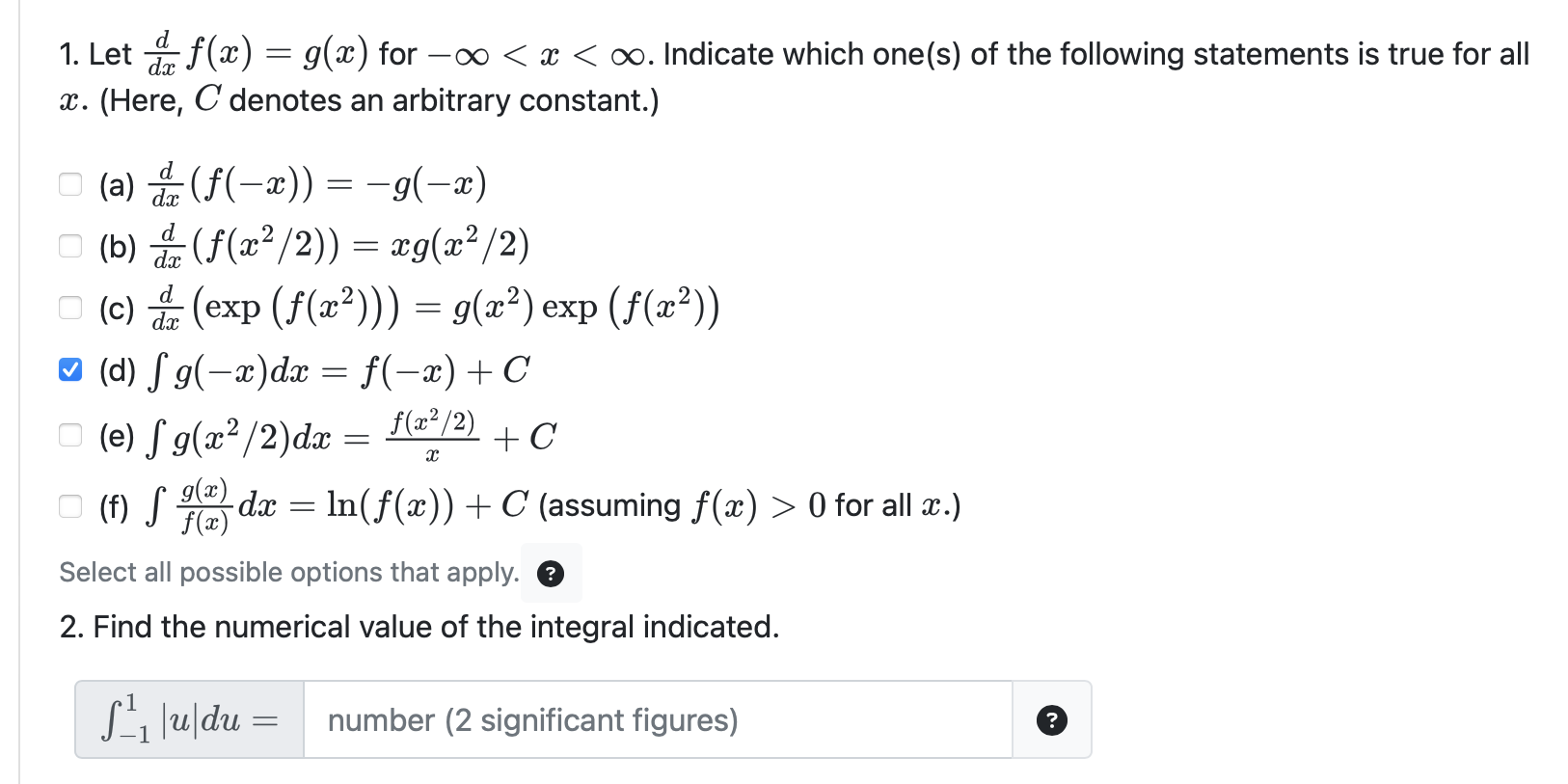The height and width of the screenshot is (784, 1568).
Task: Check the checkbox for option (a)
Action: click(x=70, y=182)
